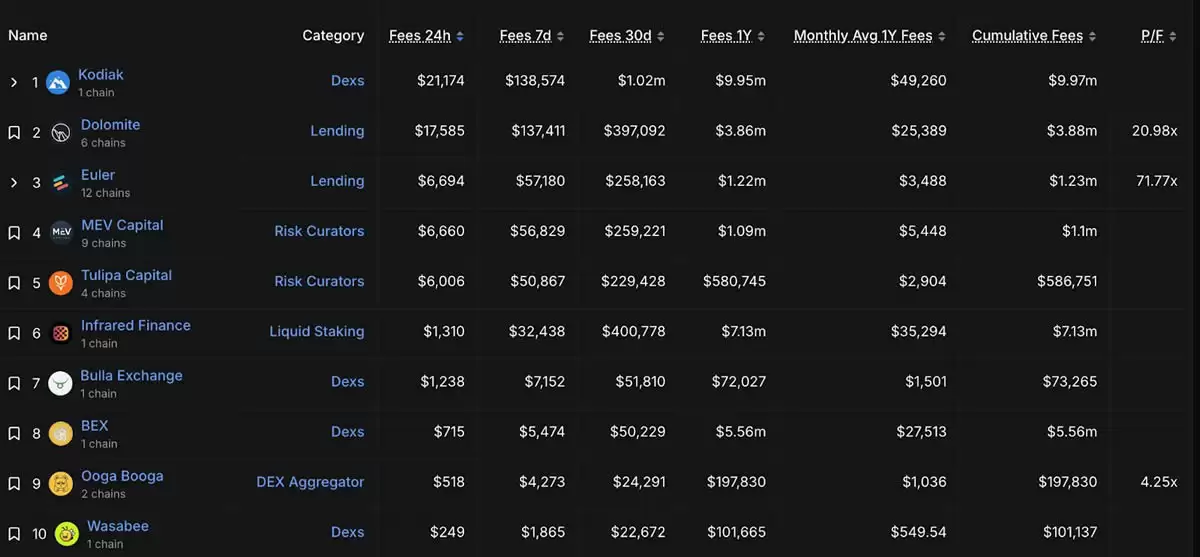This screenshot has width=1200, height=557.
Task: Click the MEV Capital logo icon
Action: [61, 233]
